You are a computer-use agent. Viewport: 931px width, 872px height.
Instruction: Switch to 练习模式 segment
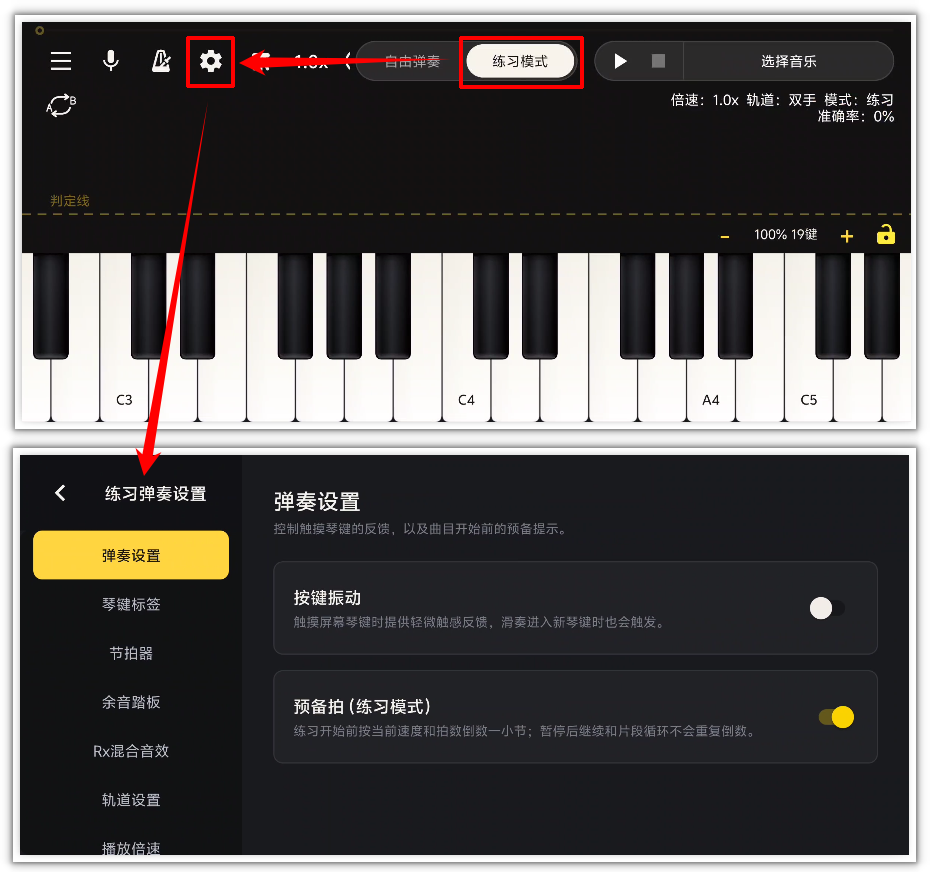[520, 61]
